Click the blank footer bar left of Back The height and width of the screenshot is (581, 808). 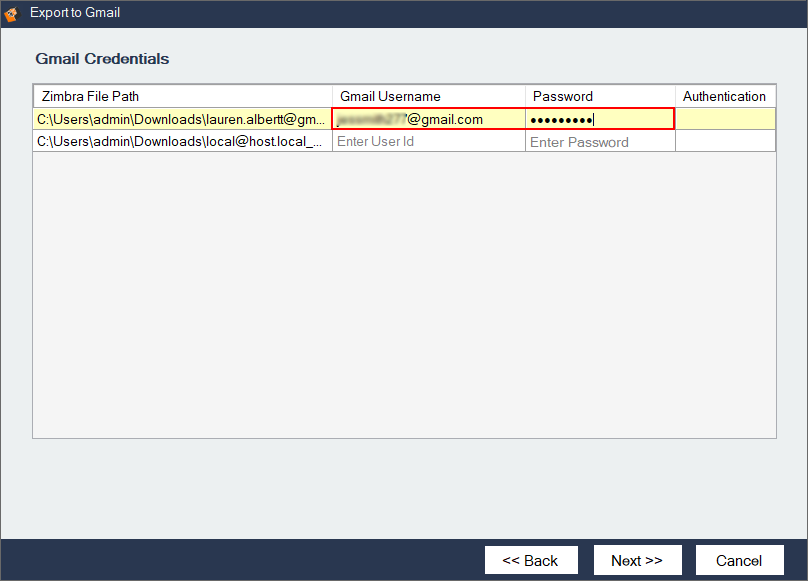click(240, 560)
